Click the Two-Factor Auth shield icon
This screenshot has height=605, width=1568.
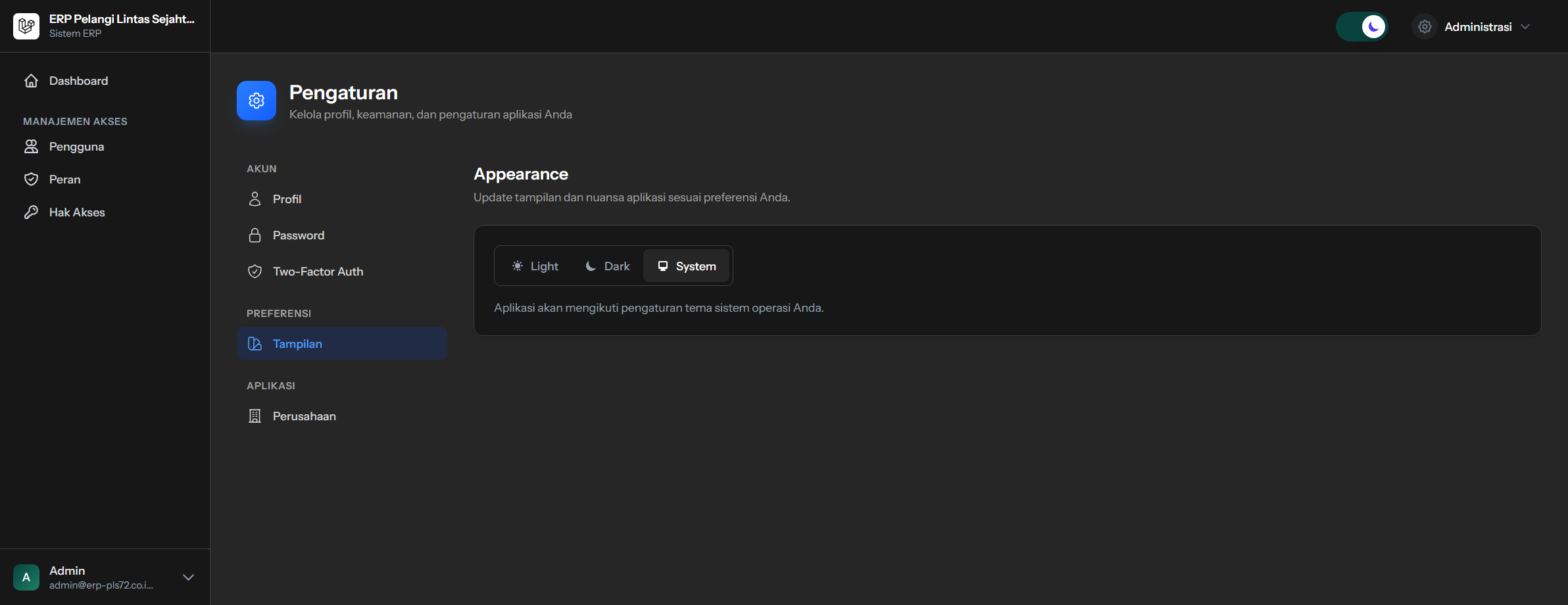[255, 272]
